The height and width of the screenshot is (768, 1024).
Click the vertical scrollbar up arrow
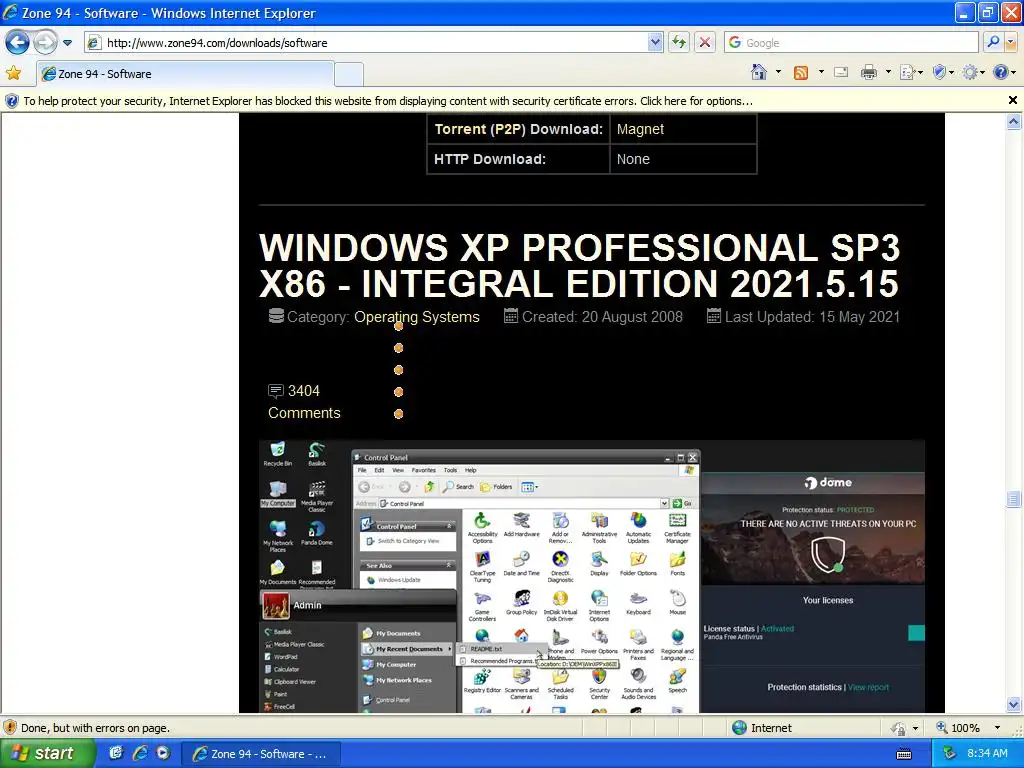click(1014, 122)
